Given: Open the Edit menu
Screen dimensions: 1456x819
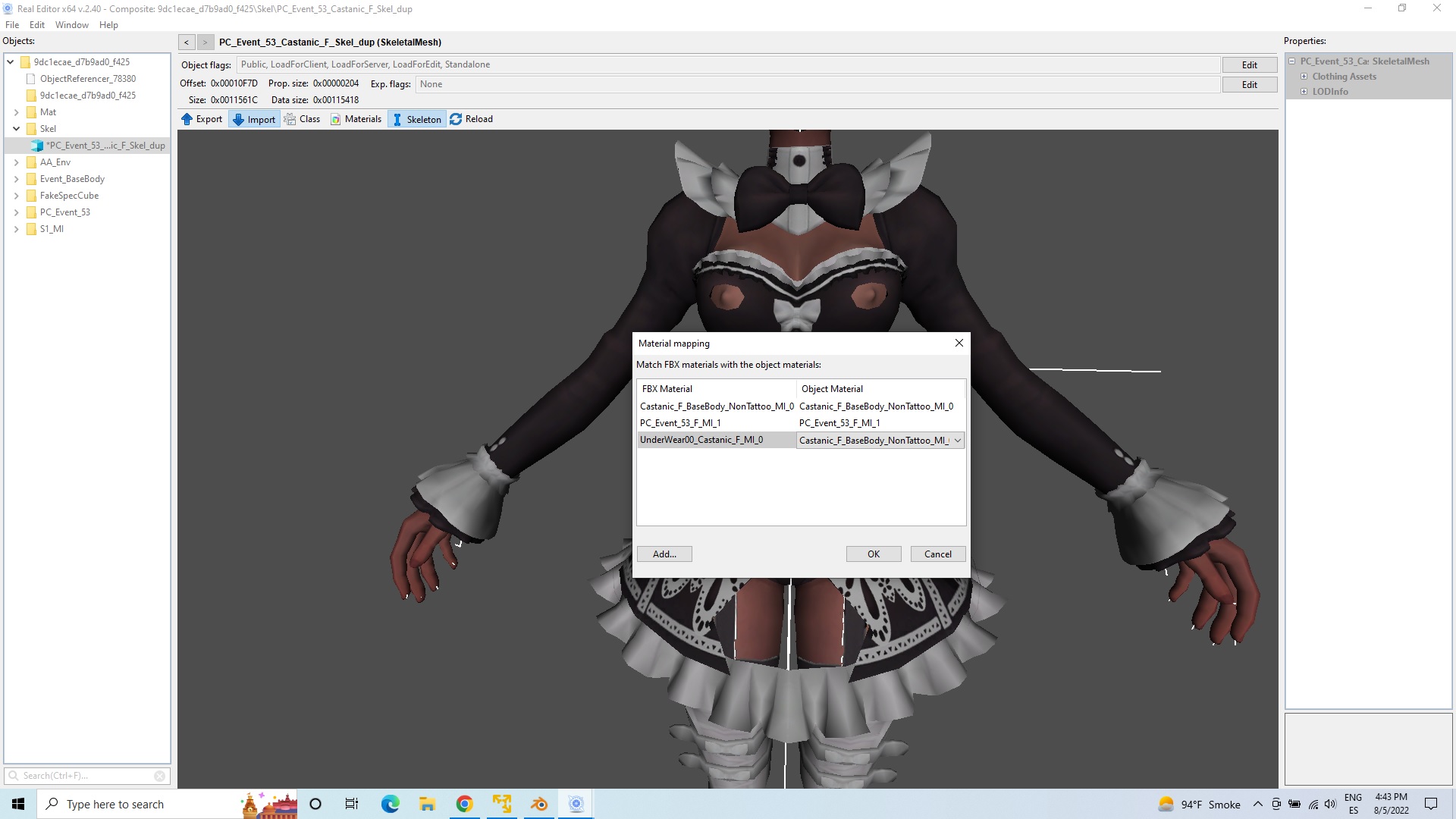Looking at the screenshot, I should point(36,25).
